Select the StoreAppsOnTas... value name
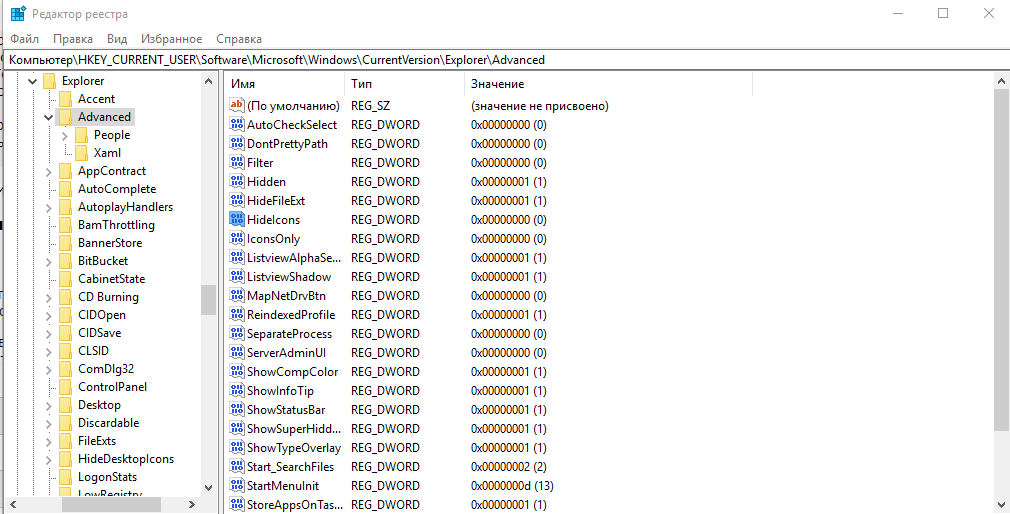 (x=294, y=504)
